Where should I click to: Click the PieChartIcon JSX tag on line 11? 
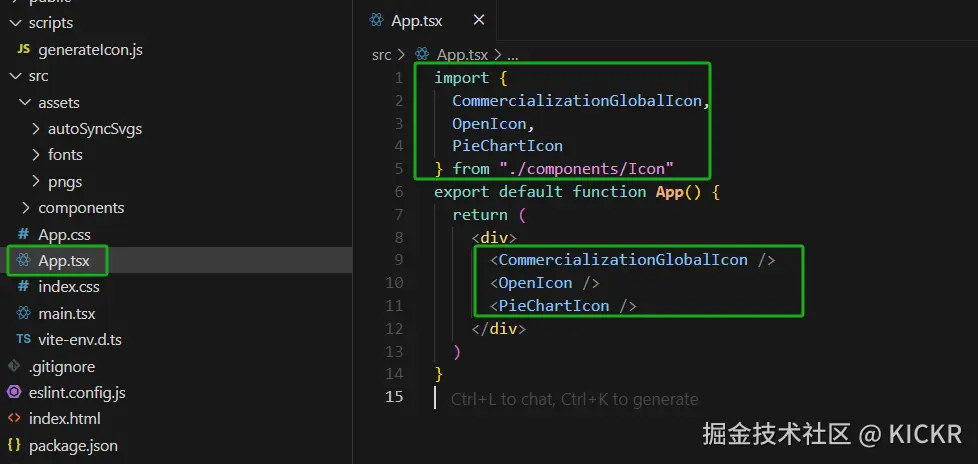(x=563, y=306)
